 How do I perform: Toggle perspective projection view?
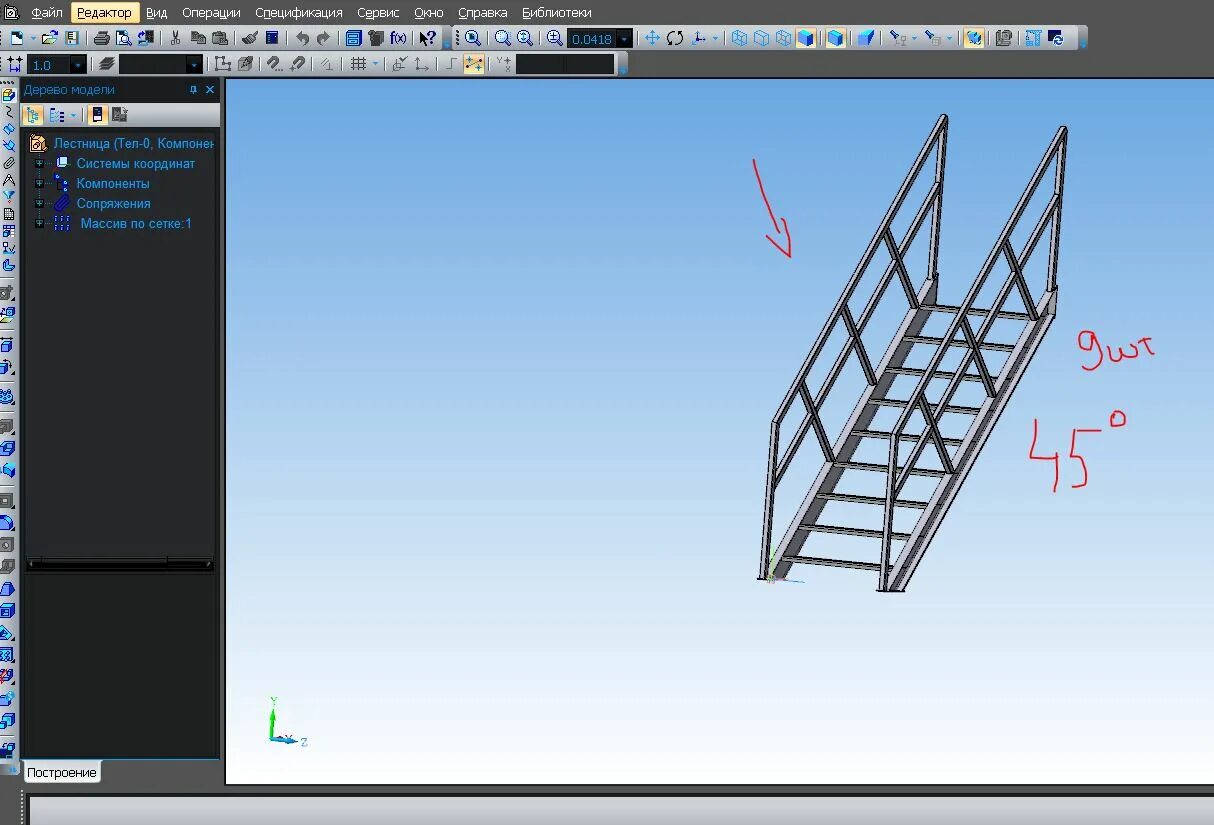point(866,38)
